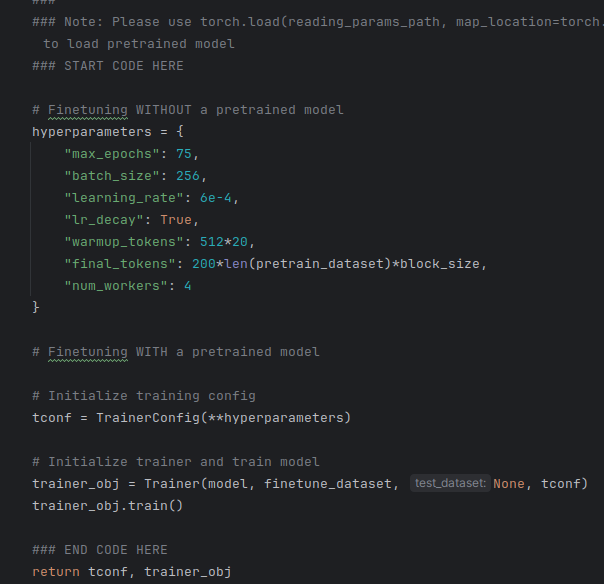The image size is (604, 584).
Task: Click the "final_tokens" dictionary key
Action: [x=120, y=263]
